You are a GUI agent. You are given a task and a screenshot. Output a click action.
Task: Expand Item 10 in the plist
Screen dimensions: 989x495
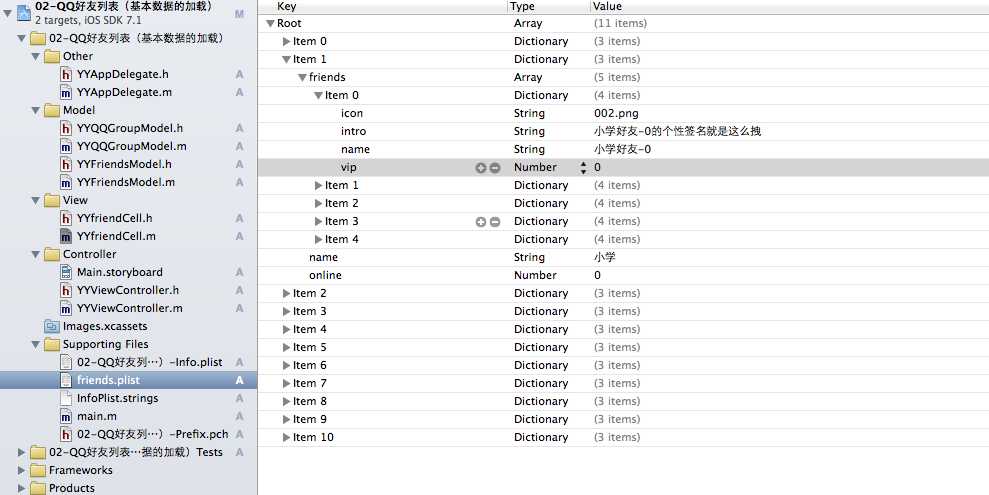pyautogui.click(x=286, y=438)
